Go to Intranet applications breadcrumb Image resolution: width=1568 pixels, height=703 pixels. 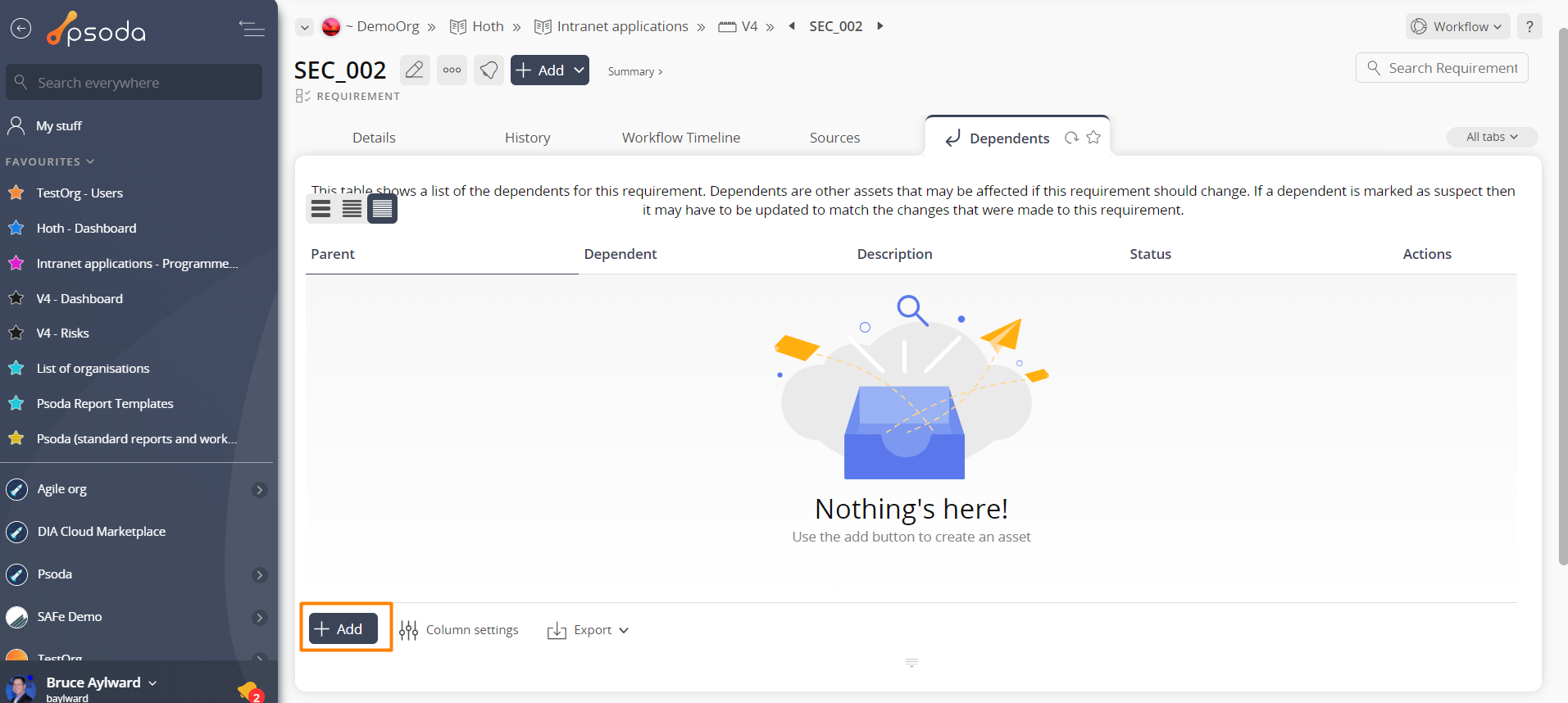(x=611, y=26)
